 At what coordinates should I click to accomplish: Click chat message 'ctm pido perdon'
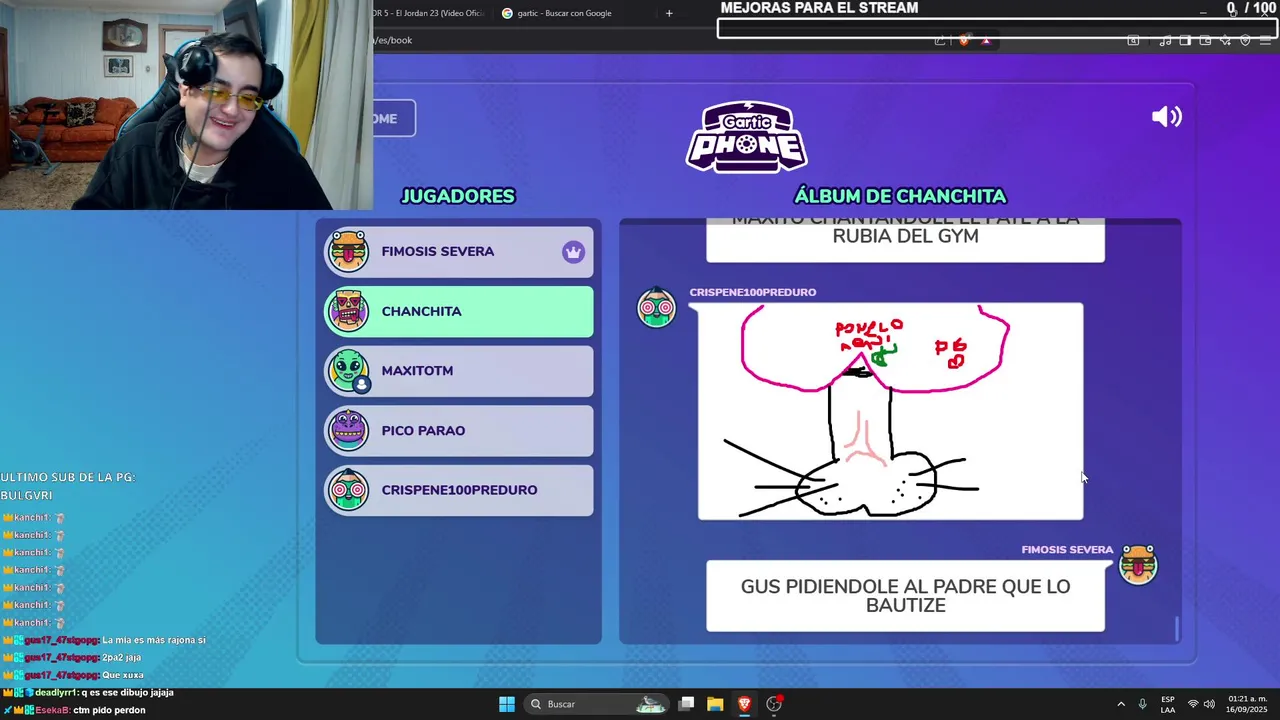click(x=109, y=710)
